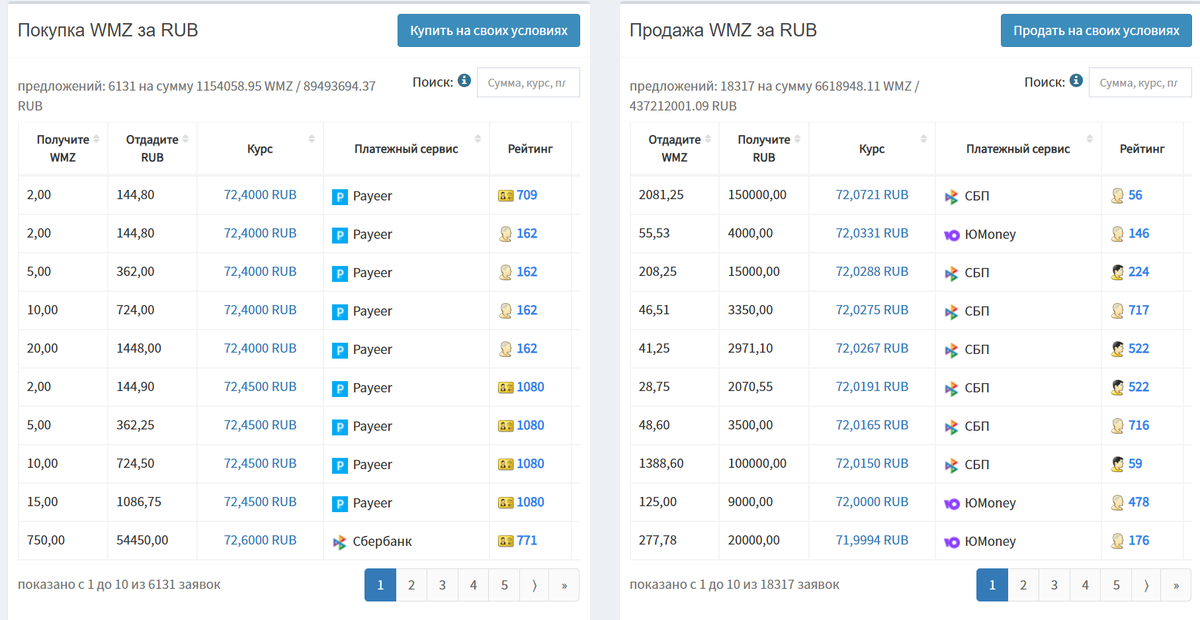Jump to last page of sell offers
1200x620 pixels.
coord(1176,585)
